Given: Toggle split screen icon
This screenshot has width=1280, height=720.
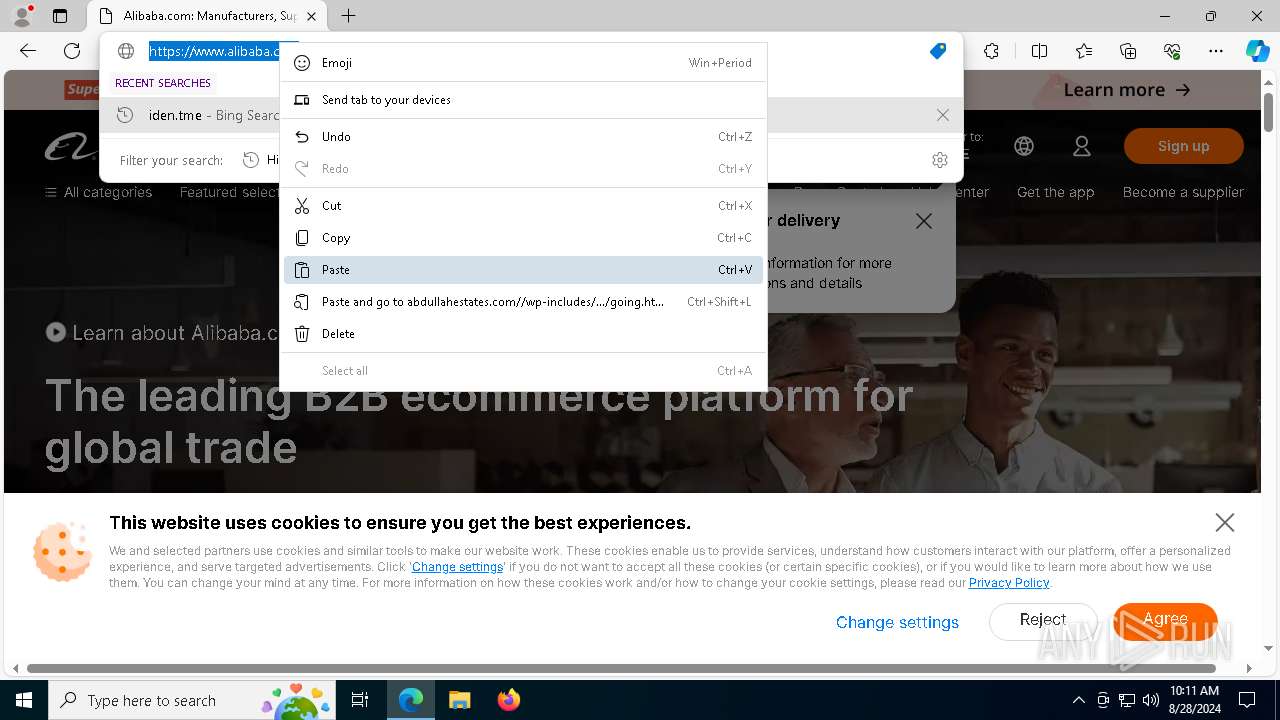Looking at the screenshot, I should tap(1039, 51).
